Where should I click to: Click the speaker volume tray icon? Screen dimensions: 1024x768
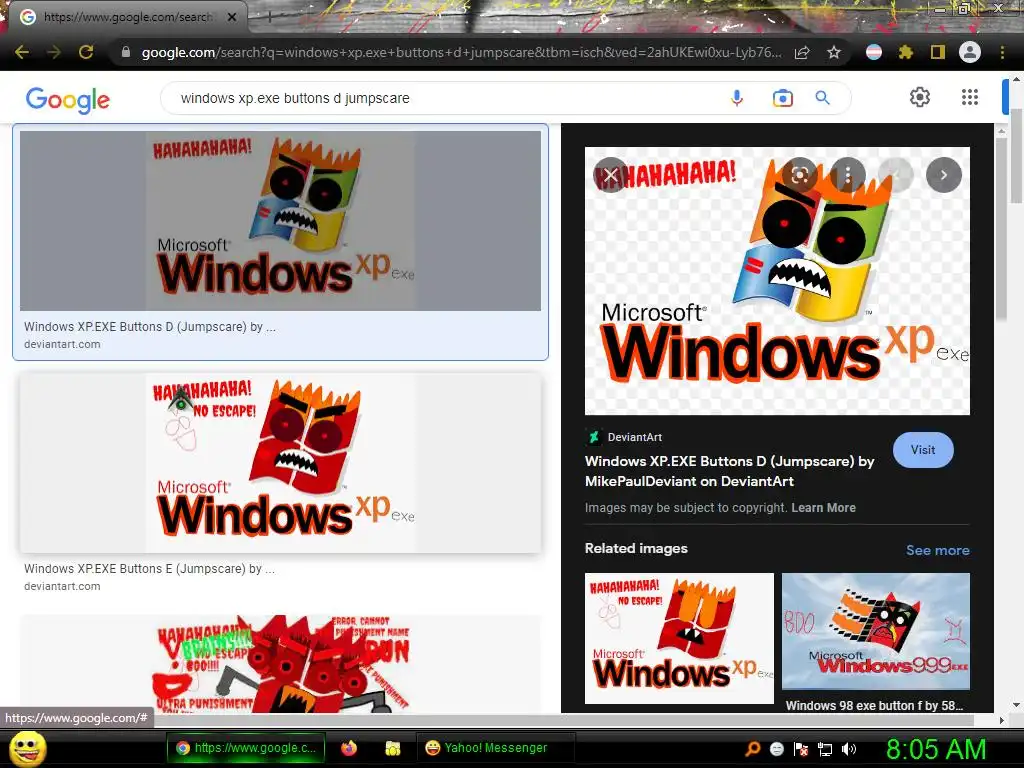pyautogui.click(x=848, y=749)
